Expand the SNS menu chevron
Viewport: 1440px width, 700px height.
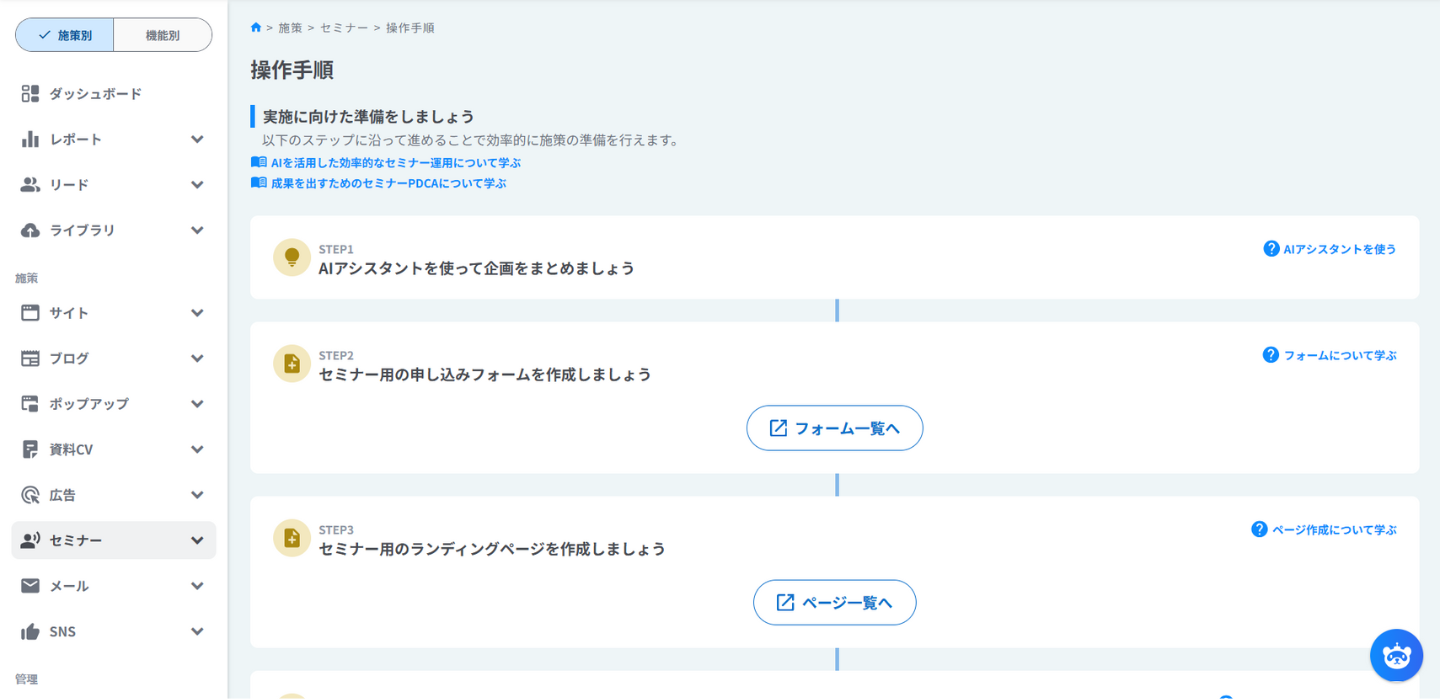coord(197,632)
